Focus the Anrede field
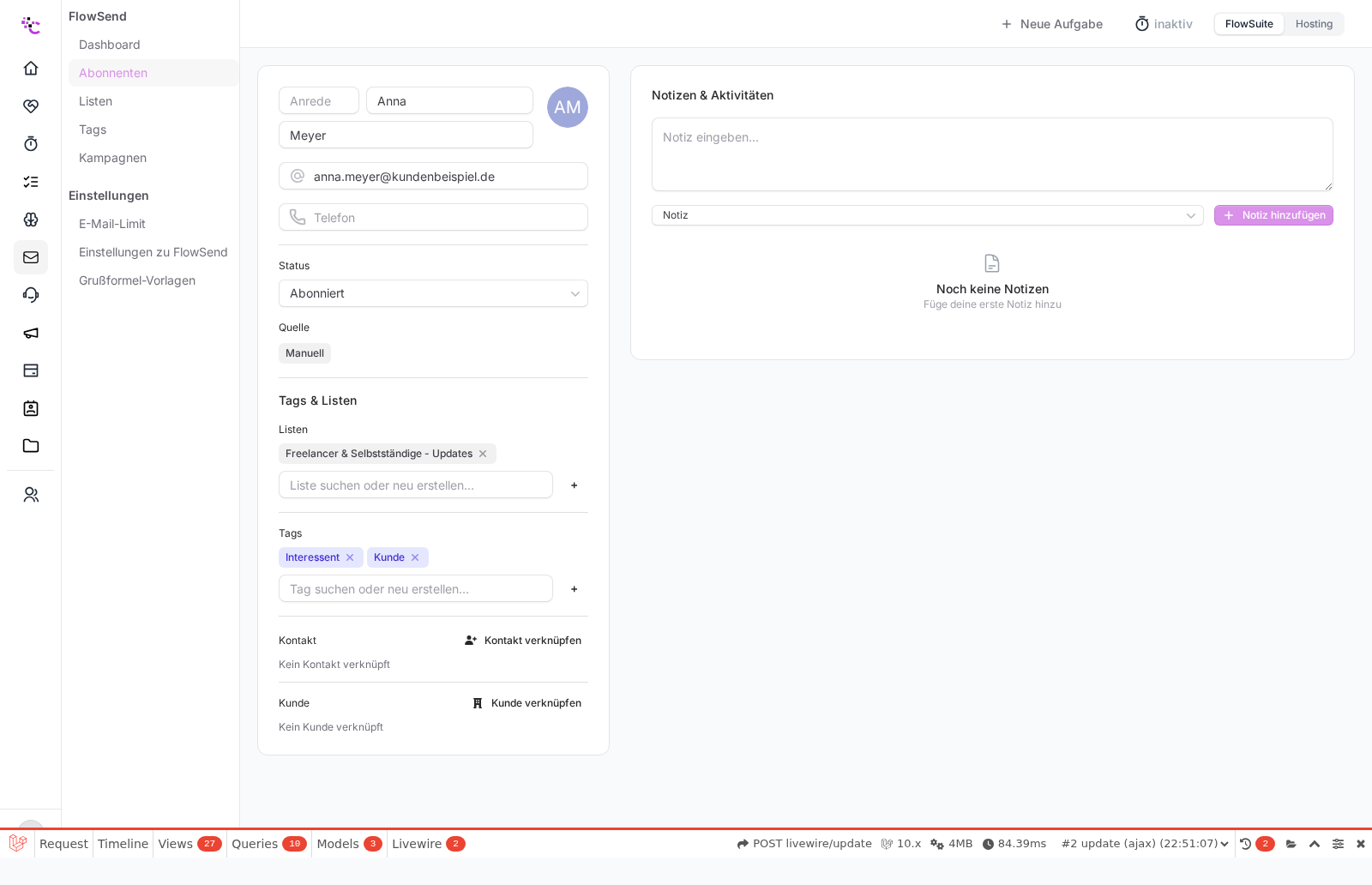Screen dimensions: 1372x885 point(319,100)
